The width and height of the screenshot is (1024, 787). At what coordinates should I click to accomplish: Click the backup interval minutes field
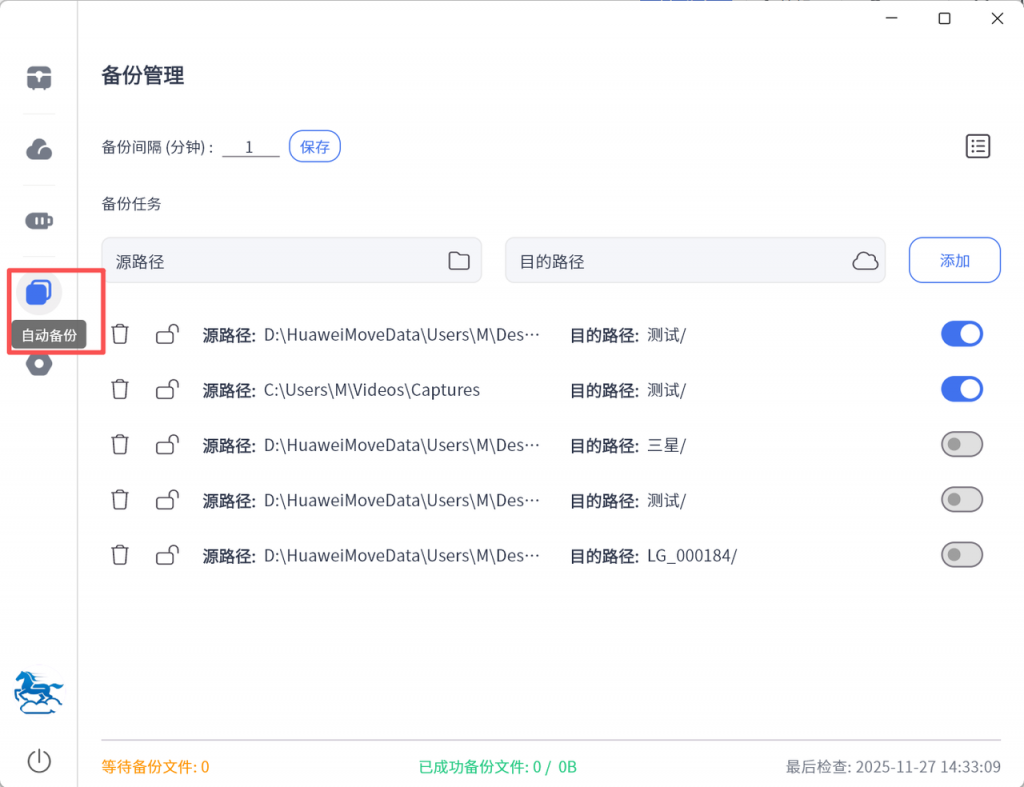250,147
